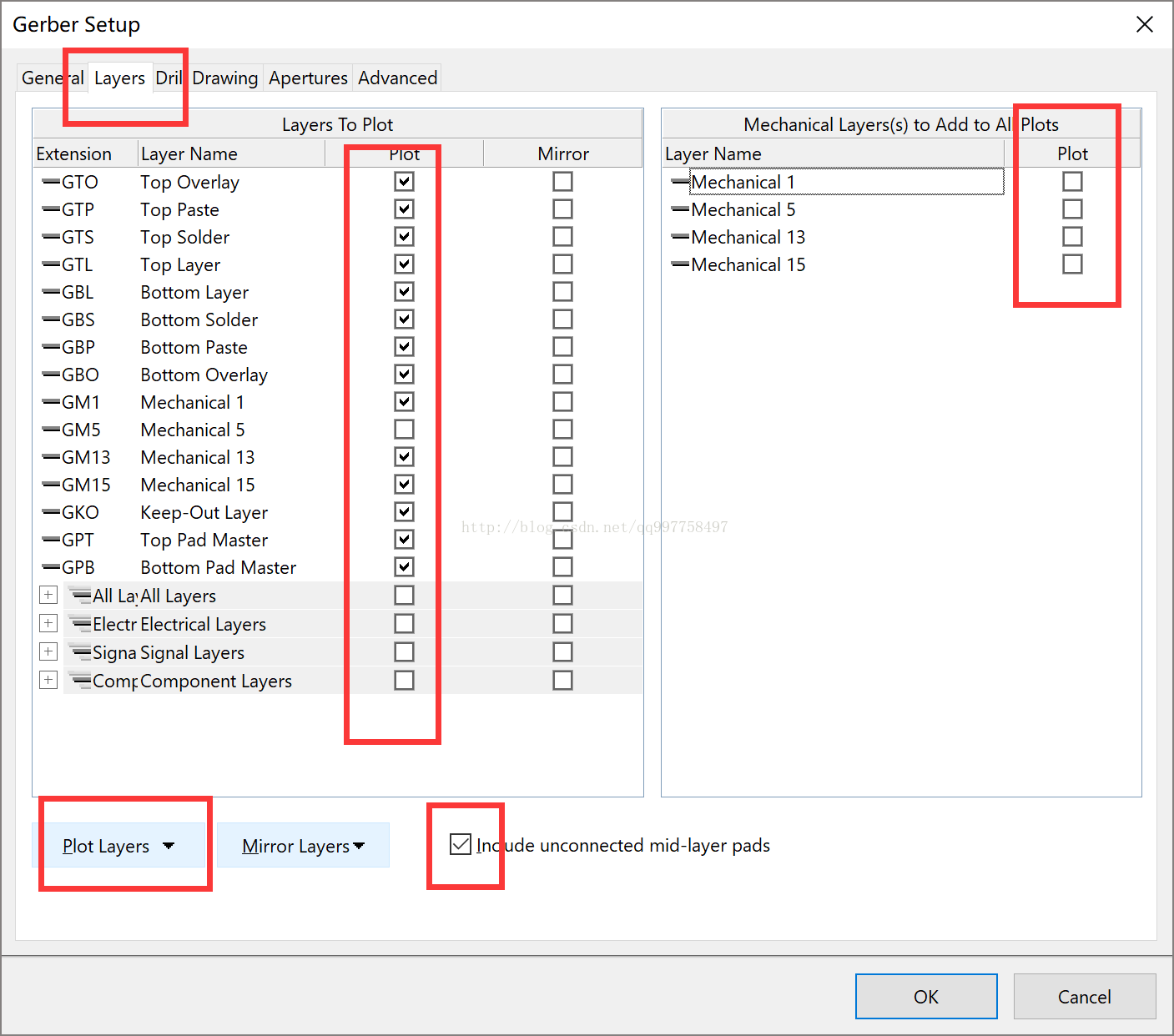This screenshot has height=1036, width=1174.
Task: Click the GTS layer icon
Action: [x=51, y=237]
